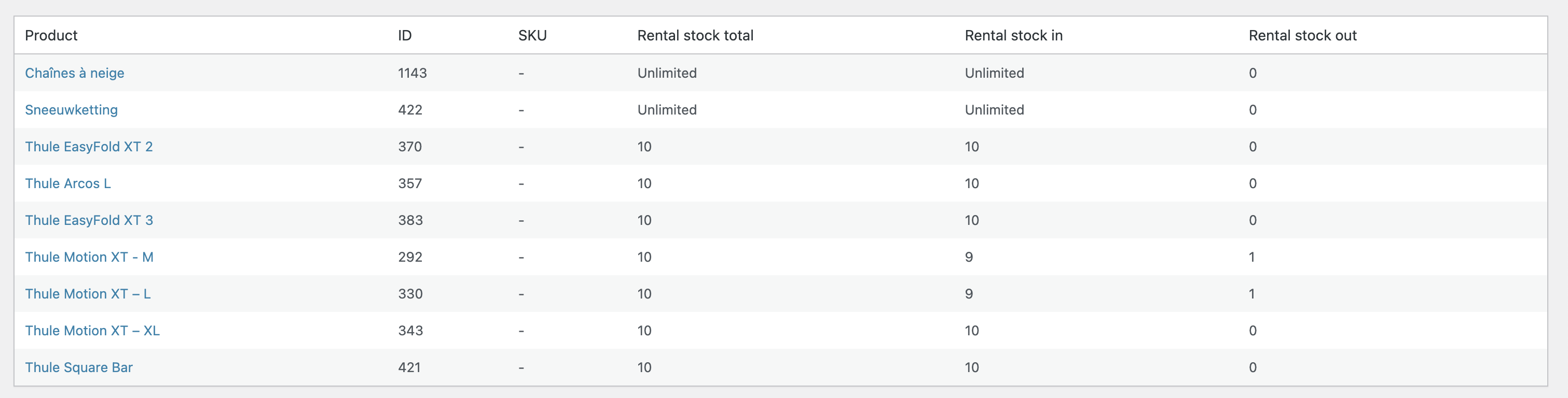Open the Thule Square Bar link
The image size is (1568, 398).
pos(78,367)
